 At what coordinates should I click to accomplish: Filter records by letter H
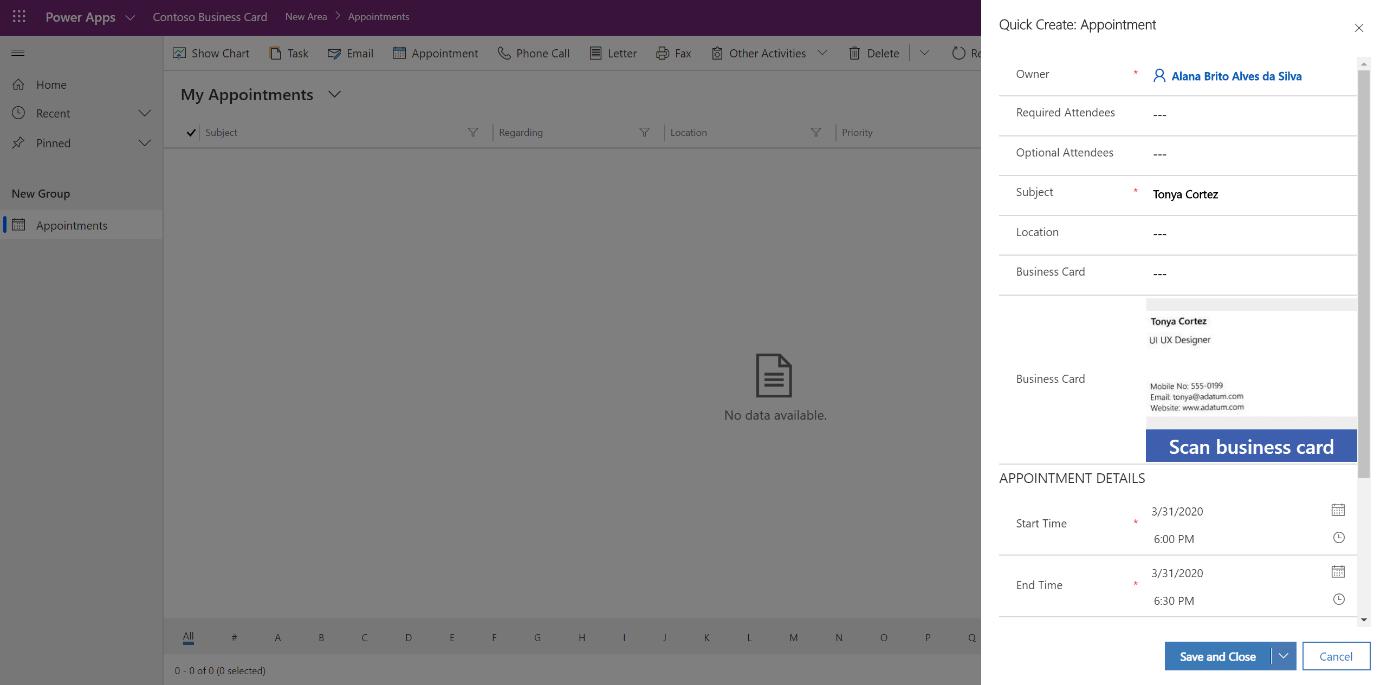point(582,637)
